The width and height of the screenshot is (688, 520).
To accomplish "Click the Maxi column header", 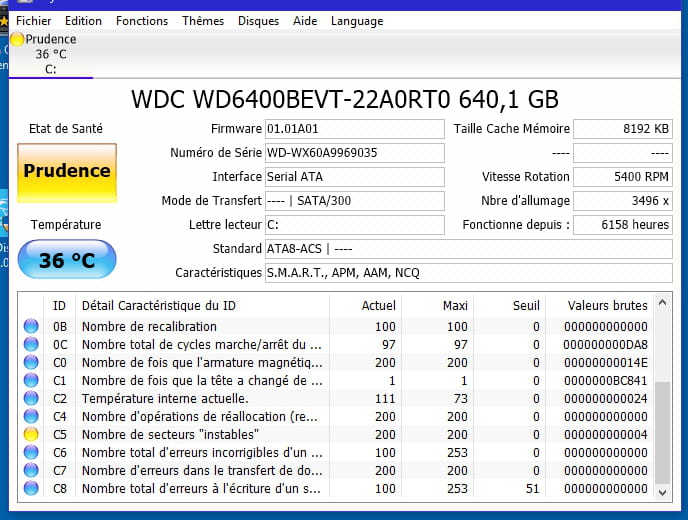I will click(437, 305).
